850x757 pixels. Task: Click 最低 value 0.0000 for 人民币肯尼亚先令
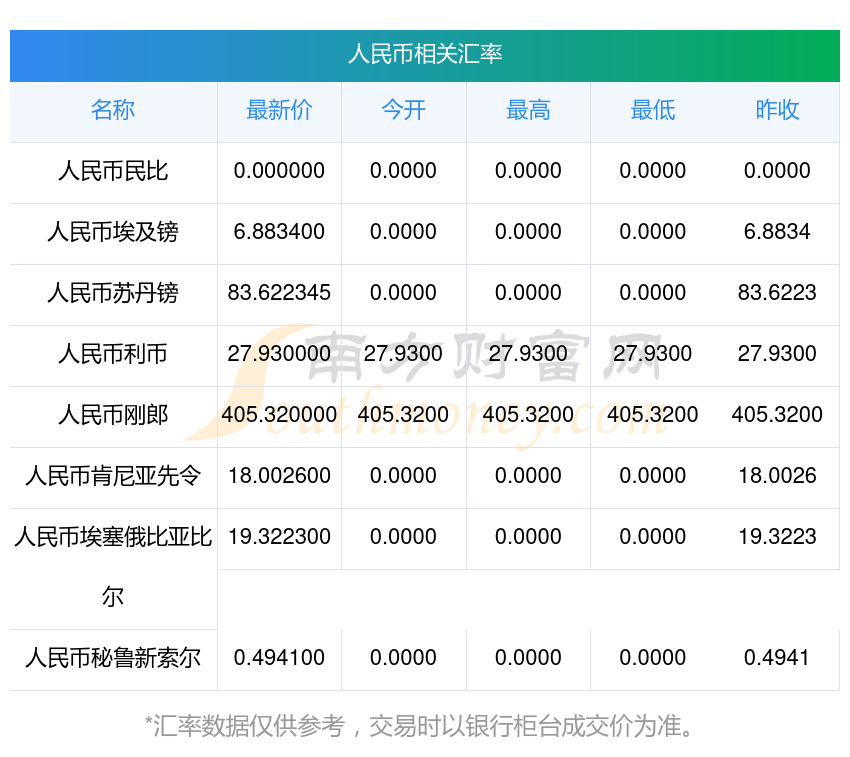653,476
